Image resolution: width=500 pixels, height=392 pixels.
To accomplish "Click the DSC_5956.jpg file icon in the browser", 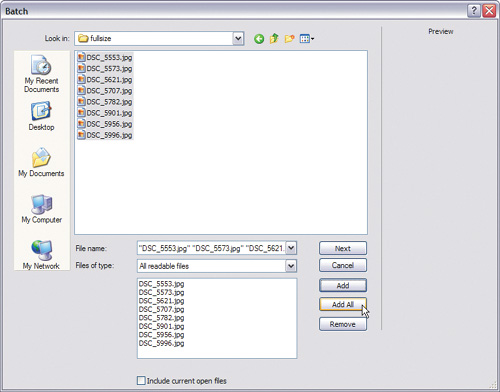I will tap(81, 124).
